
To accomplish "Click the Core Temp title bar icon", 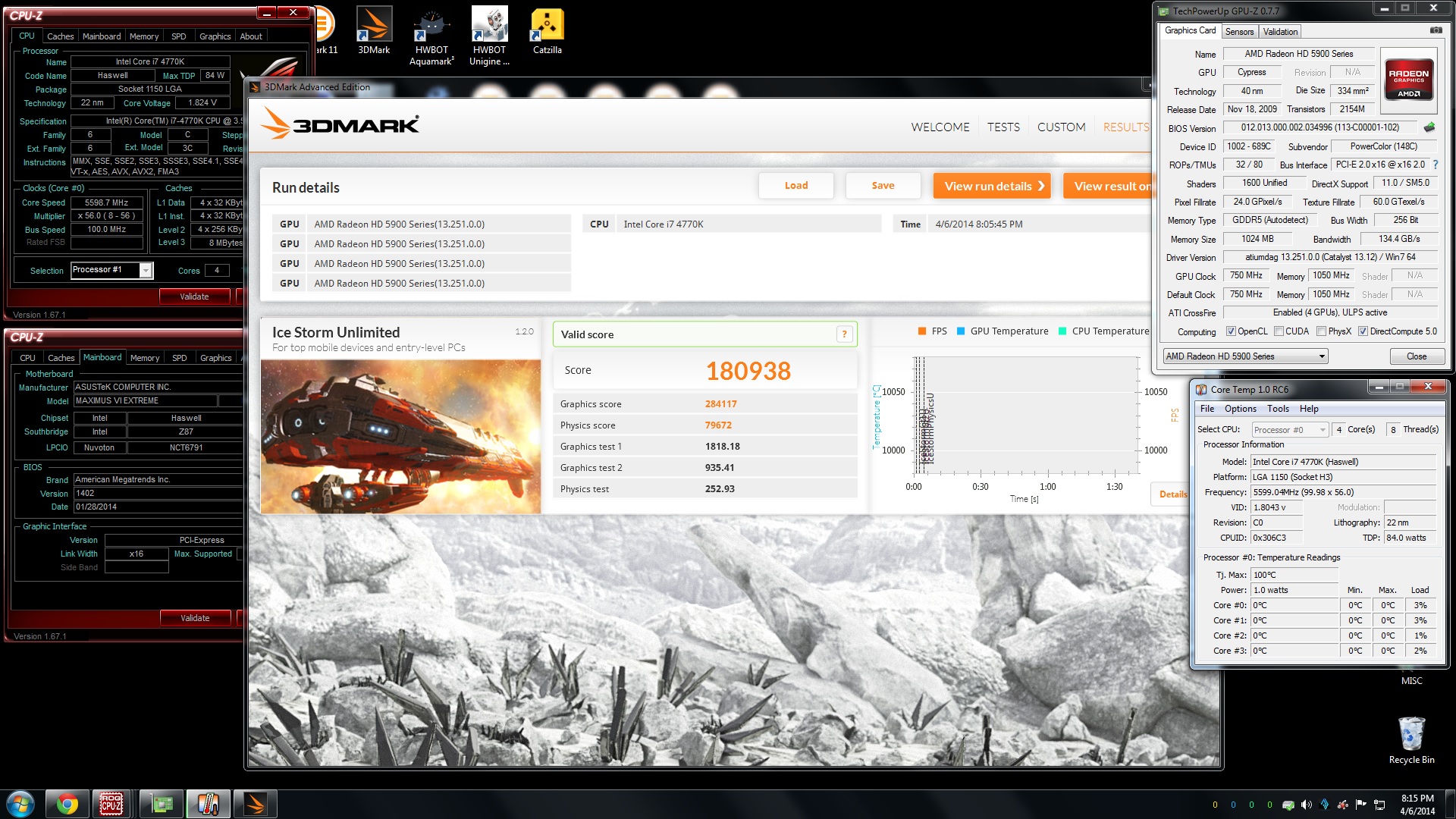I will tap(1201, 389).
